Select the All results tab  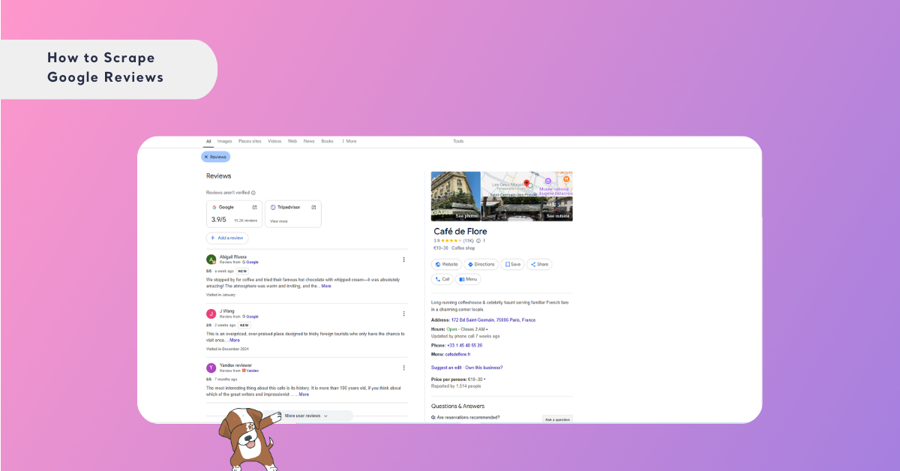208,141
